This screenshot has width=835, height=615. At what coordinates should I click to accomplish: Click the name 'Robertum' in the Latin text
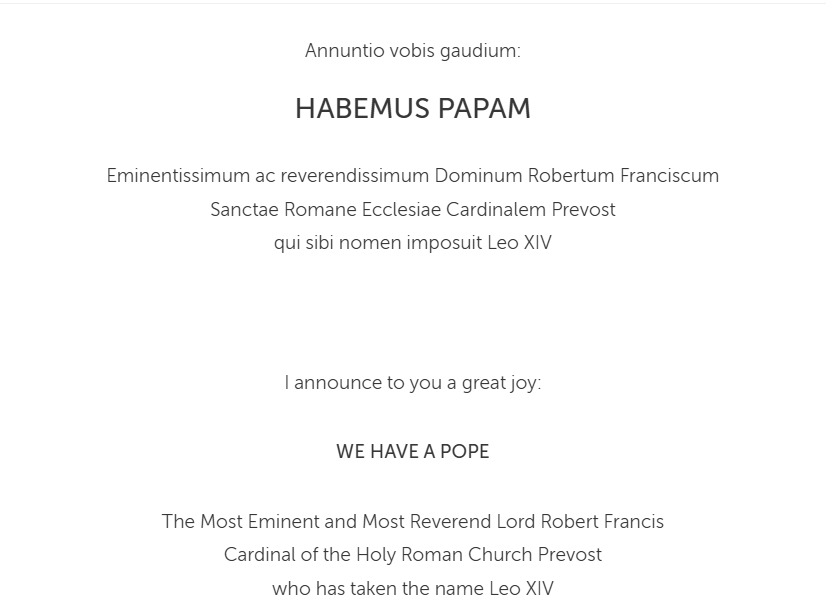point(571,176)
